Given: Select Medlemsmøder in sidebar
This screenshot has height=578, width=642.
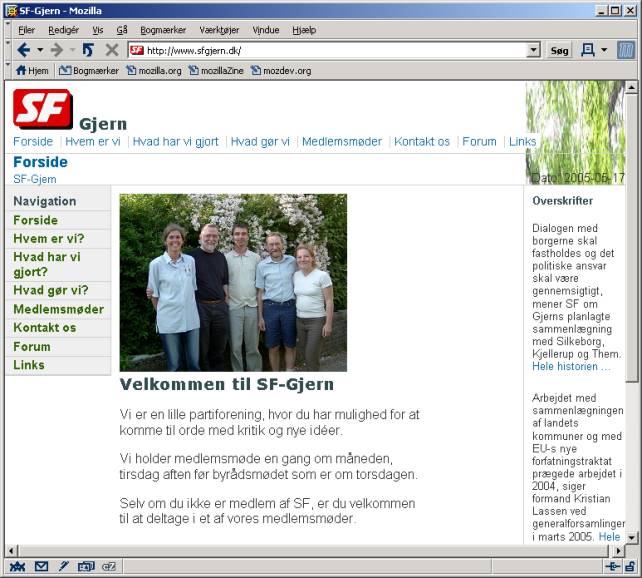Looking at the screenshot, I should (x=59, y=309).
